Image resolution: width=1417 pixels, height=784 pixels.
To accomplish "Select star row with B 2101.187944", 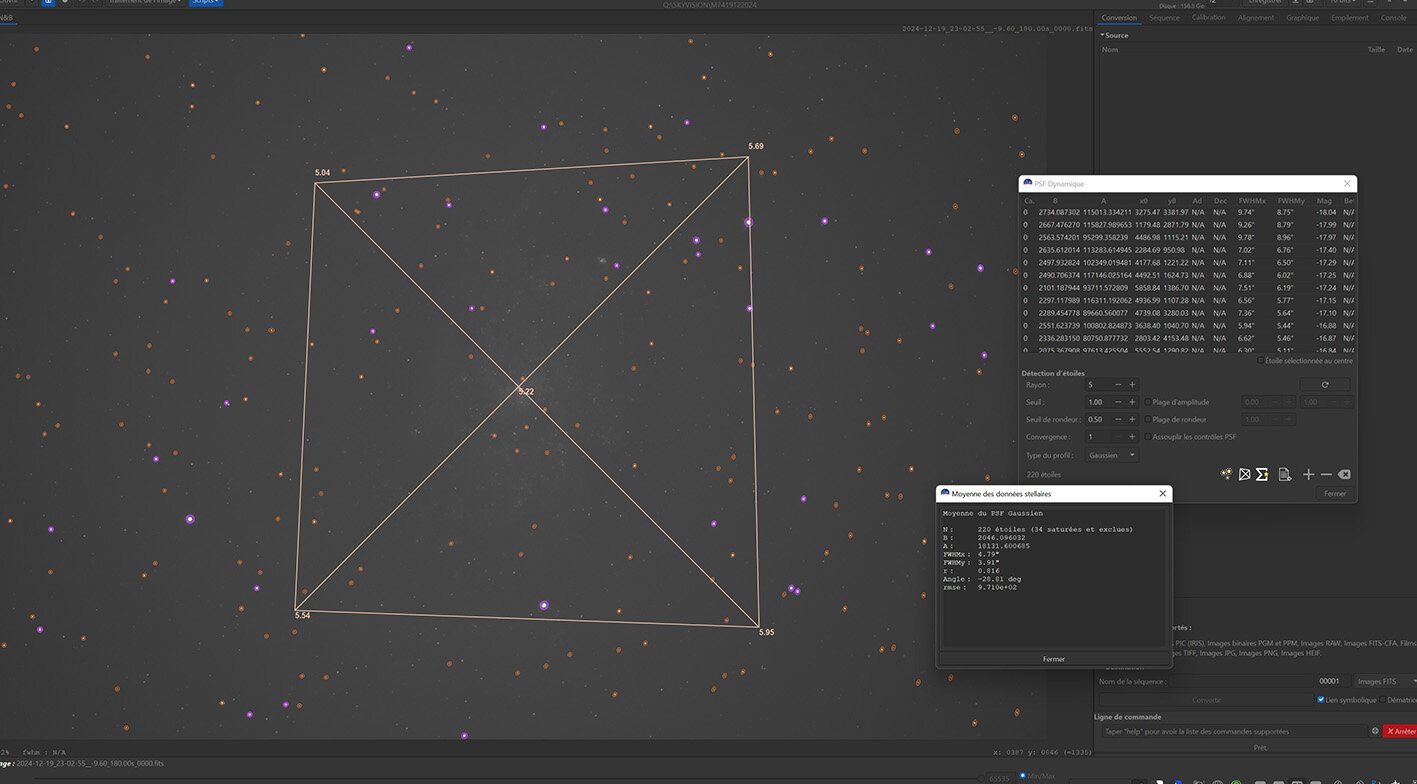I will [1187, 287].
